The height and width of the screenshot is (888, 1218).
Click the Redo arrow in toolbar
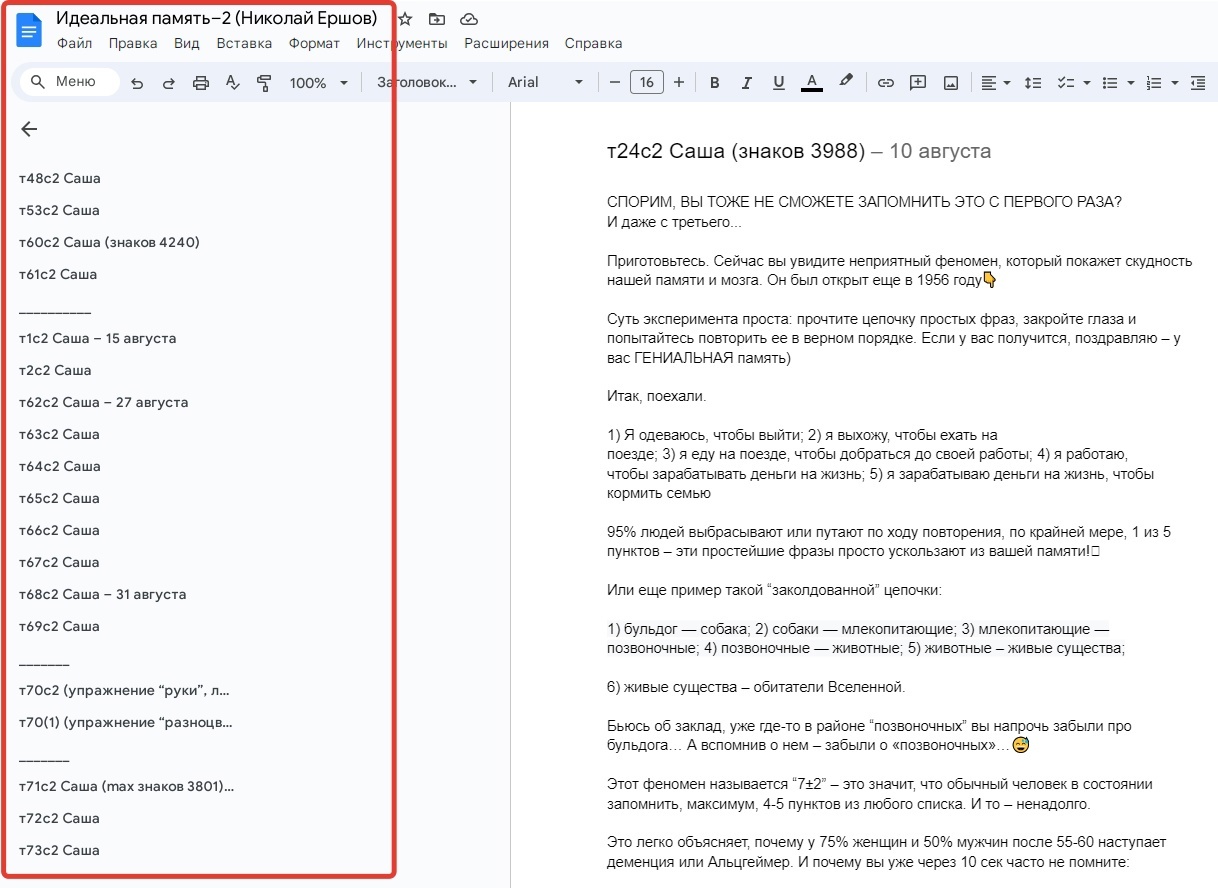169,83
